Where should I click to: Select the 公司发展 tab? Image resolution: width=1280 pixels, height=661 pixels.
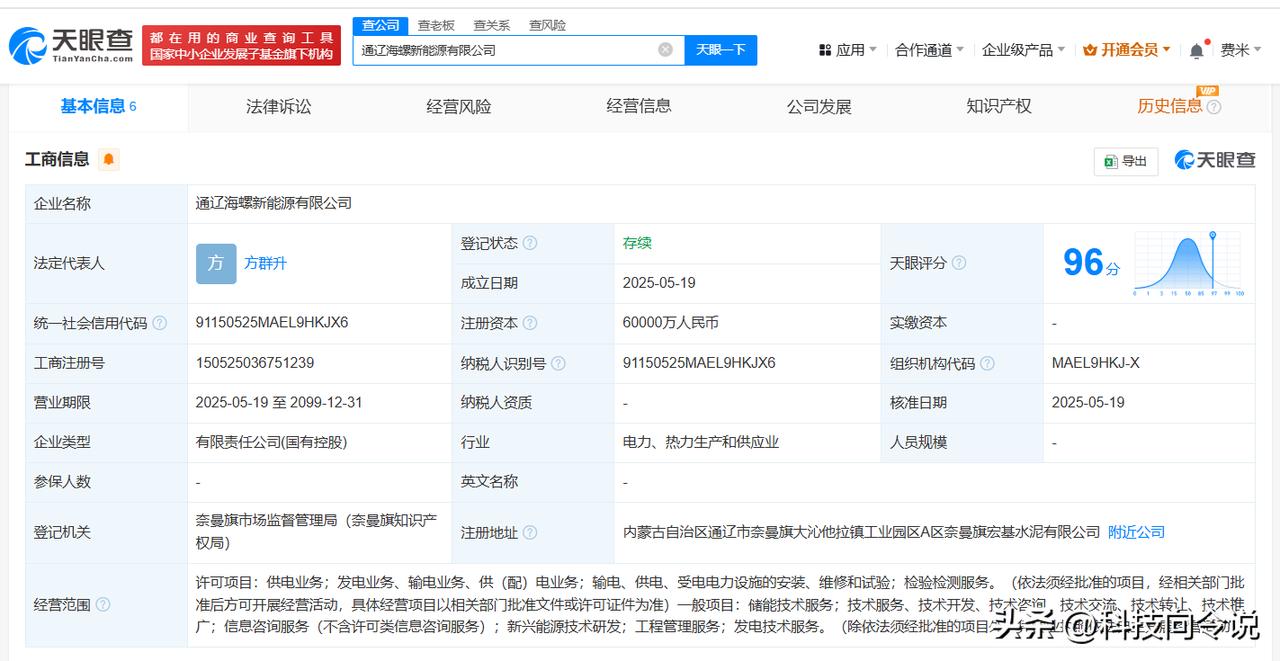point(819,106)
